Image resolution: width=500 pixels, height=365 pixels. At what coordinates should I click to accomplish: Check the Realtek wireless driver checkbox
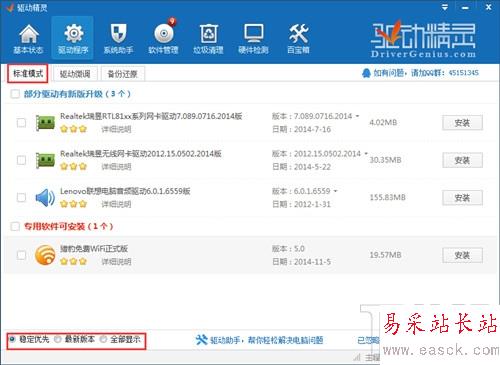pos(21,160)
